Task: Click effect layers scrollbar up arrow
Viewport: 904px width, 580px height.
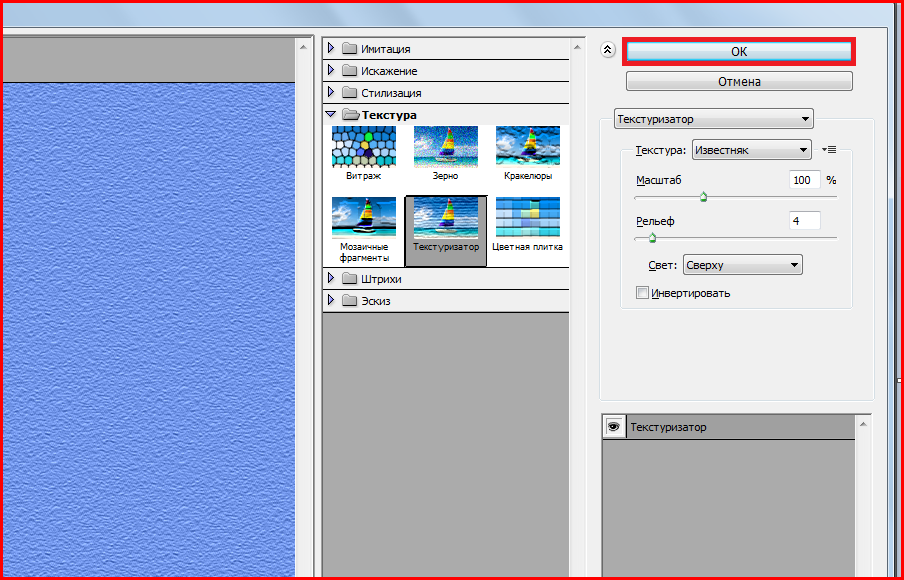Action: [863, 424]
